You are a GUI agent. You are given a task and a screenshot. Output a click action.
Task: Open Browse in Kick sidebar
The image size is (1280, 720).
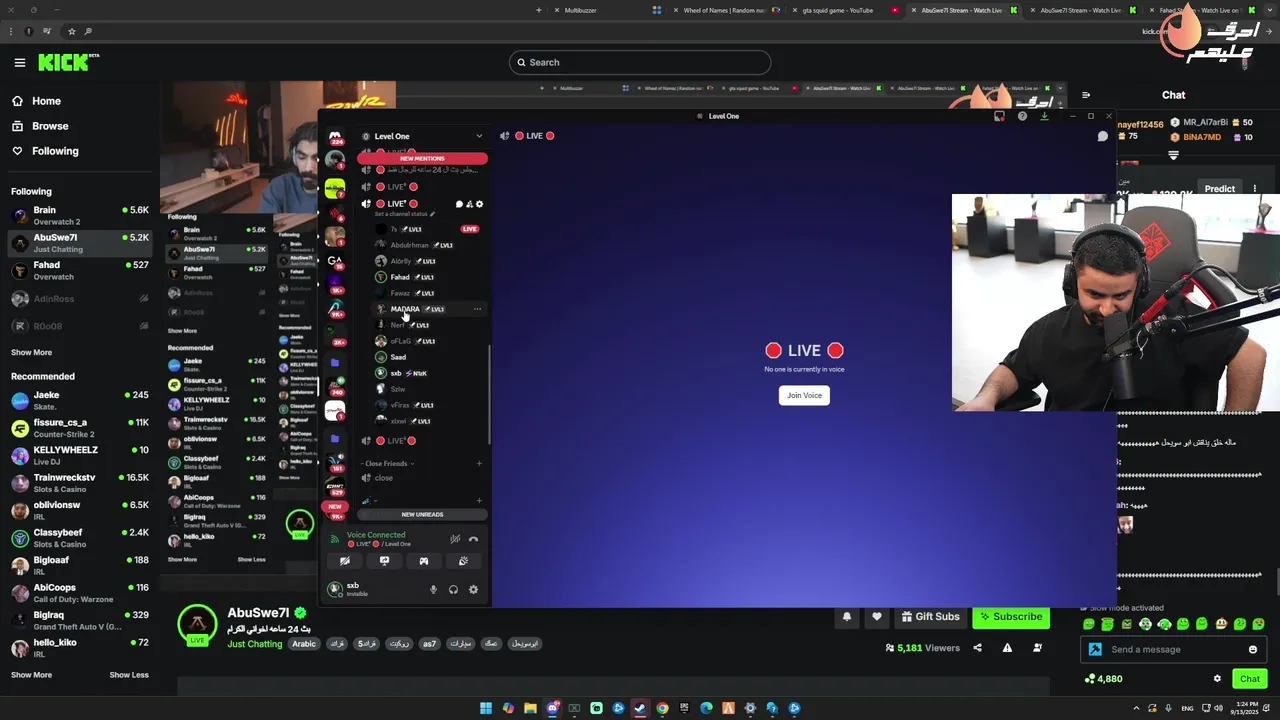point(40,126)
